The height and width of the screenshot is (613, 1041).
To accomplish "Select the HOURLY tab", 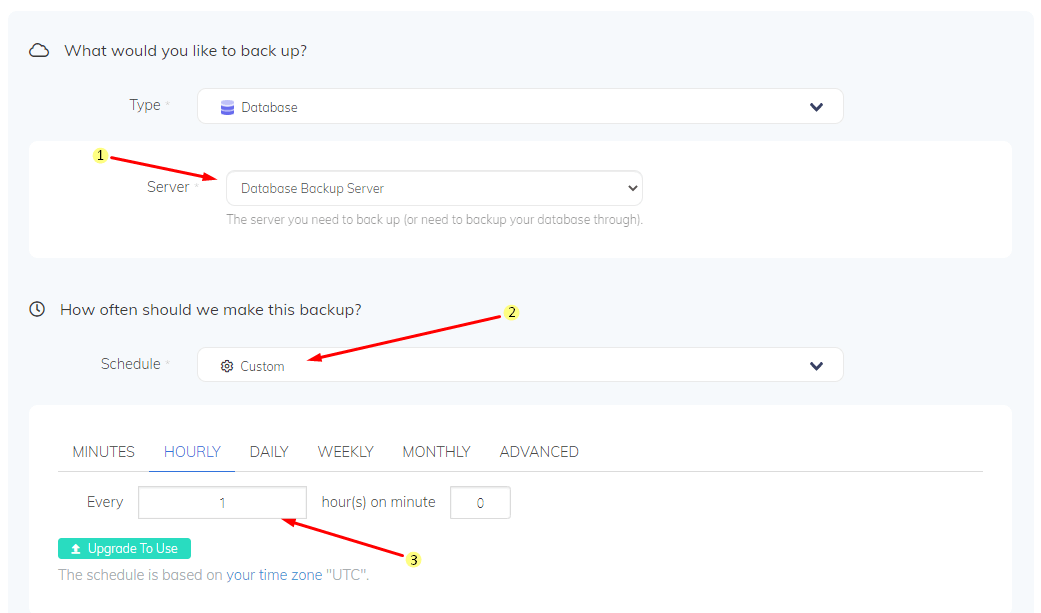I will pos(192,452).
